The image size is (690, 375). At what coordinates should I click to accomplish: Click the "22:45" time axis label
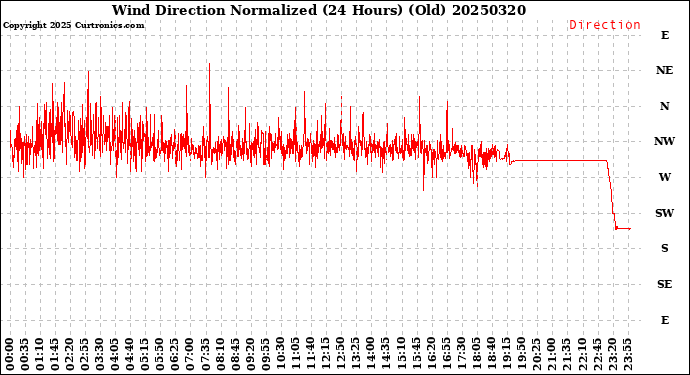(x=597, y=354)
